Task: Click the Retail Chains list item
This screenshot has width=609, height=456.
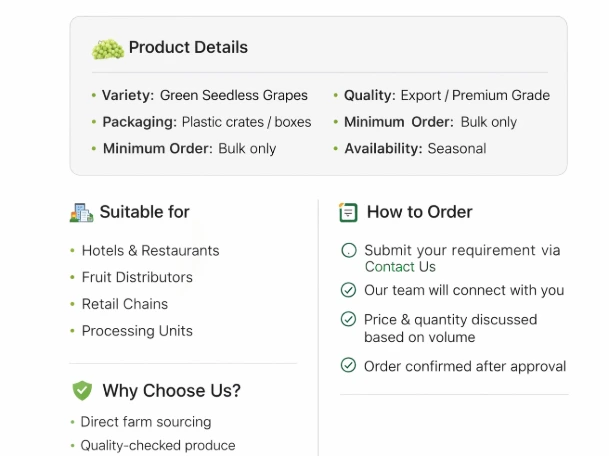Action: coord(125,304)
